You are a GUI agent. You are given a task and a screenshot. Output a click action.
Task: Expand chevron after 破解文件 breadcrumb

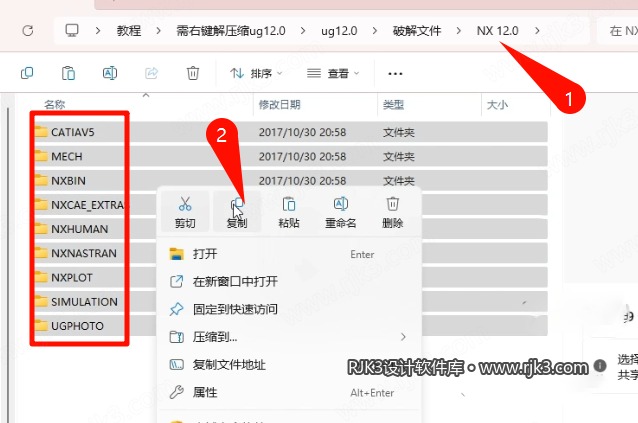click(x=459, y=31)
